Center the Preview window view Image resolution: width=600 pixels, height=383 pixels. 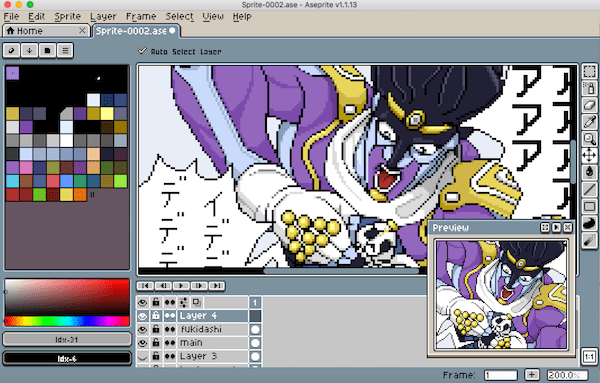[545, 228]
